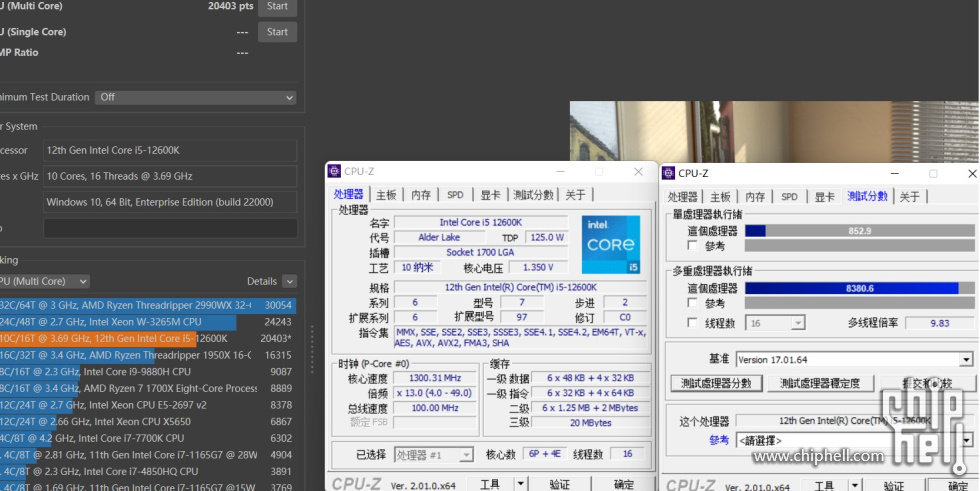Click the core speed value 1300.31 MHz
Image resolution: width=980 pixels, height=491 pixels.
435,378
